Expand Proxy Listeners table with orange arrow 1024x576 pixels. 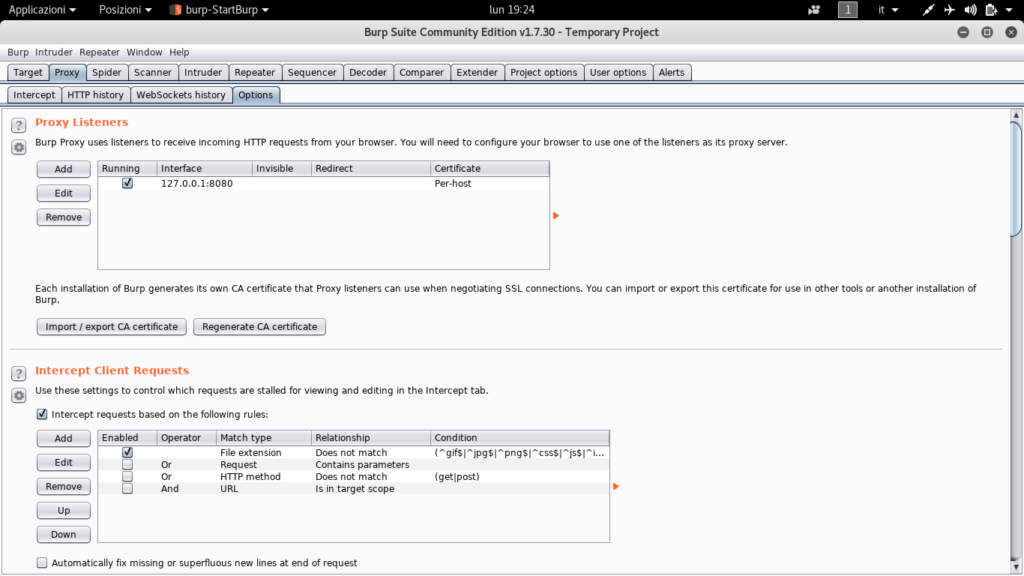pyautogui.click(x=556, y=216)
